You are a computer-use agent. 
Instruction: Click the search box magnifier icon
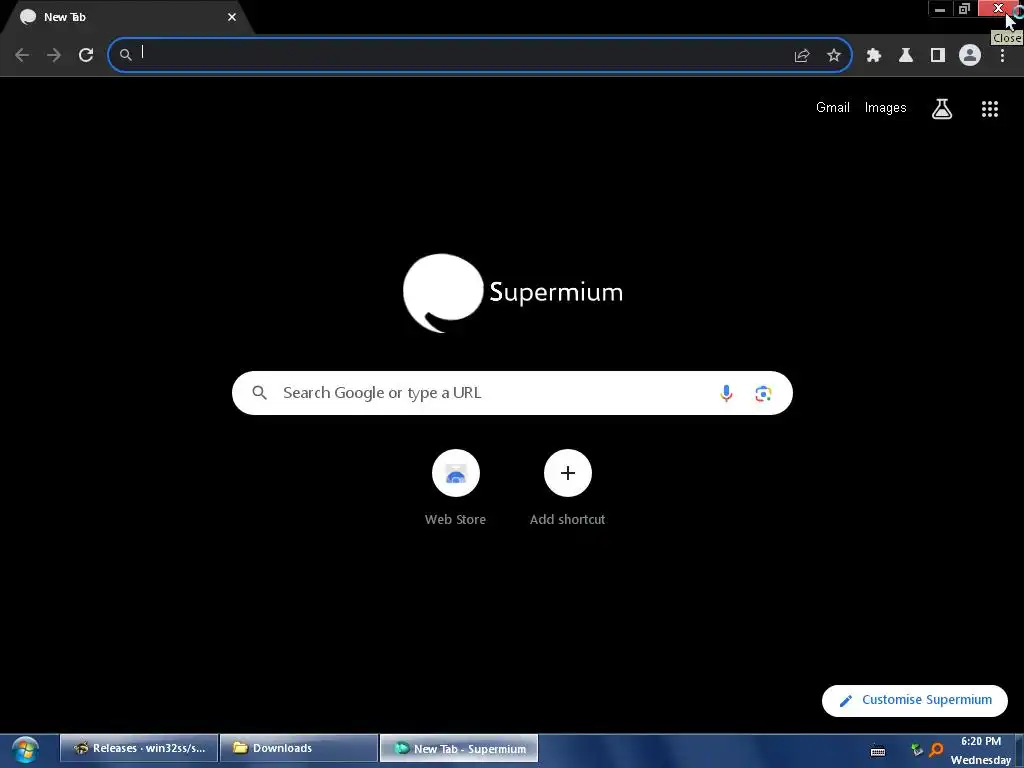(259, 392)
